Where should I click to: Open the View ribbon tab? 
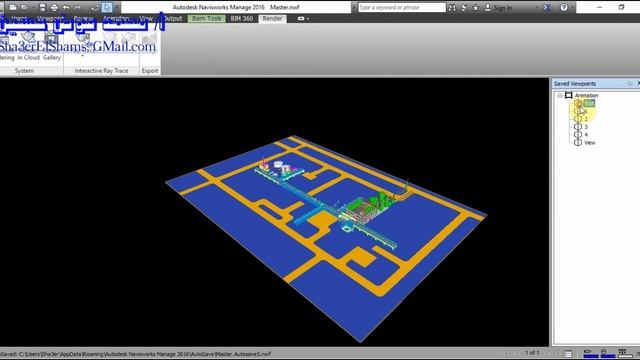point(146,18)
